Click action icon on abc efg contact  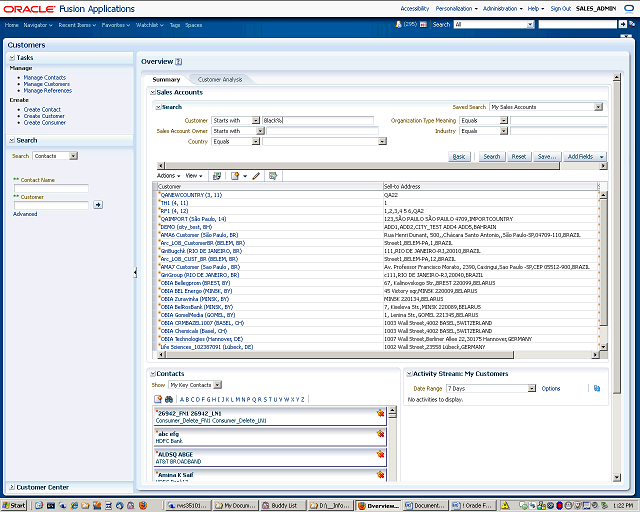381,433
